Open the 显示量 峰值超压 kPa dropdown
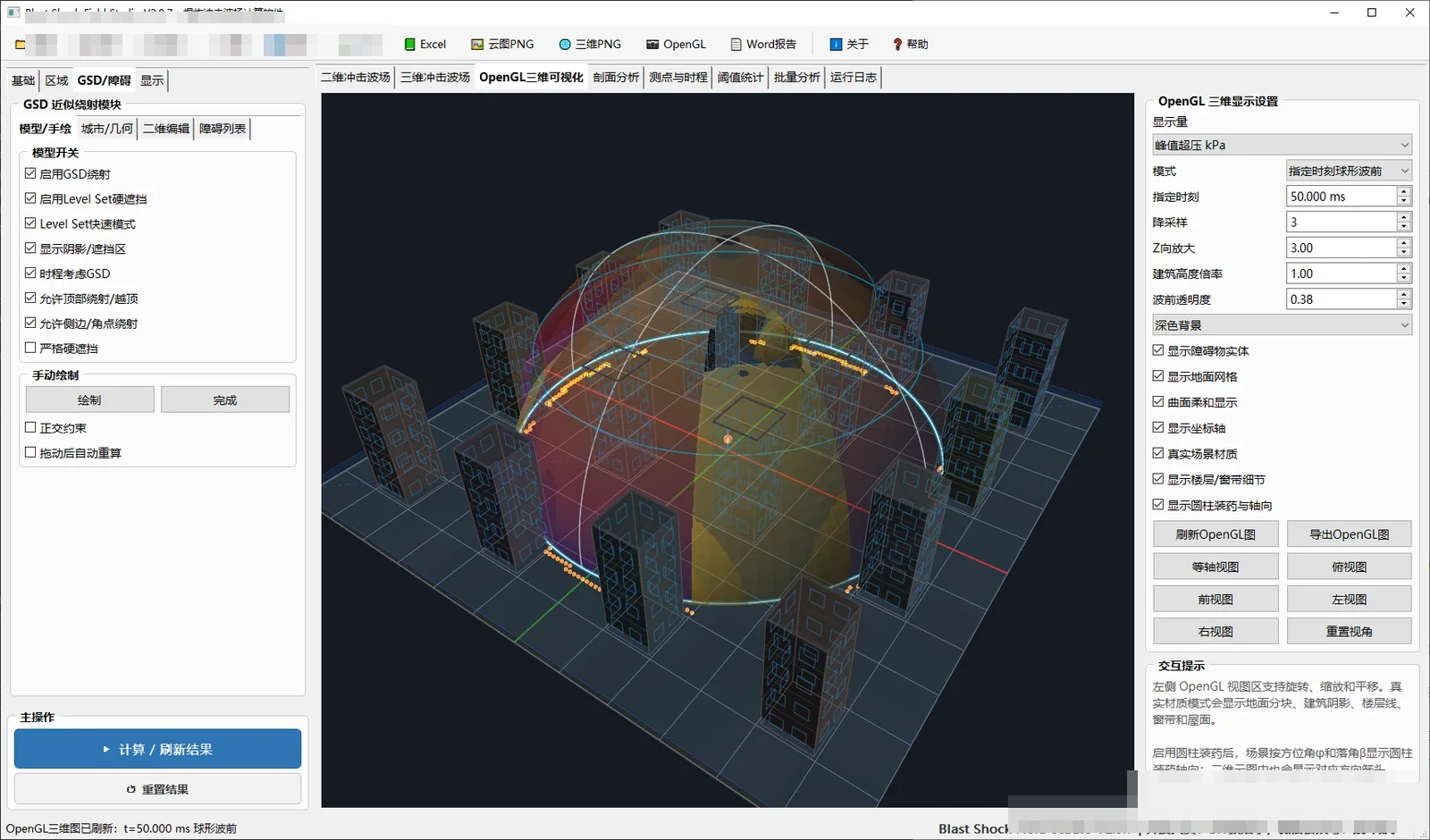Viewport: 1430px width, 840px height. (1283, 145)
